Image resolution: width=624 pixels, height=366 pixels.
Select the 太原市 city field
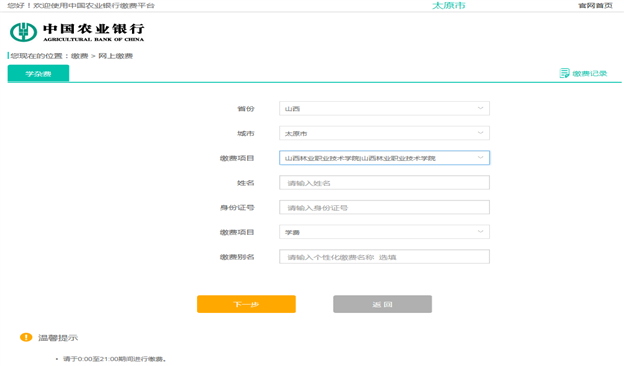pyautogui.click(x=384, y=133)
